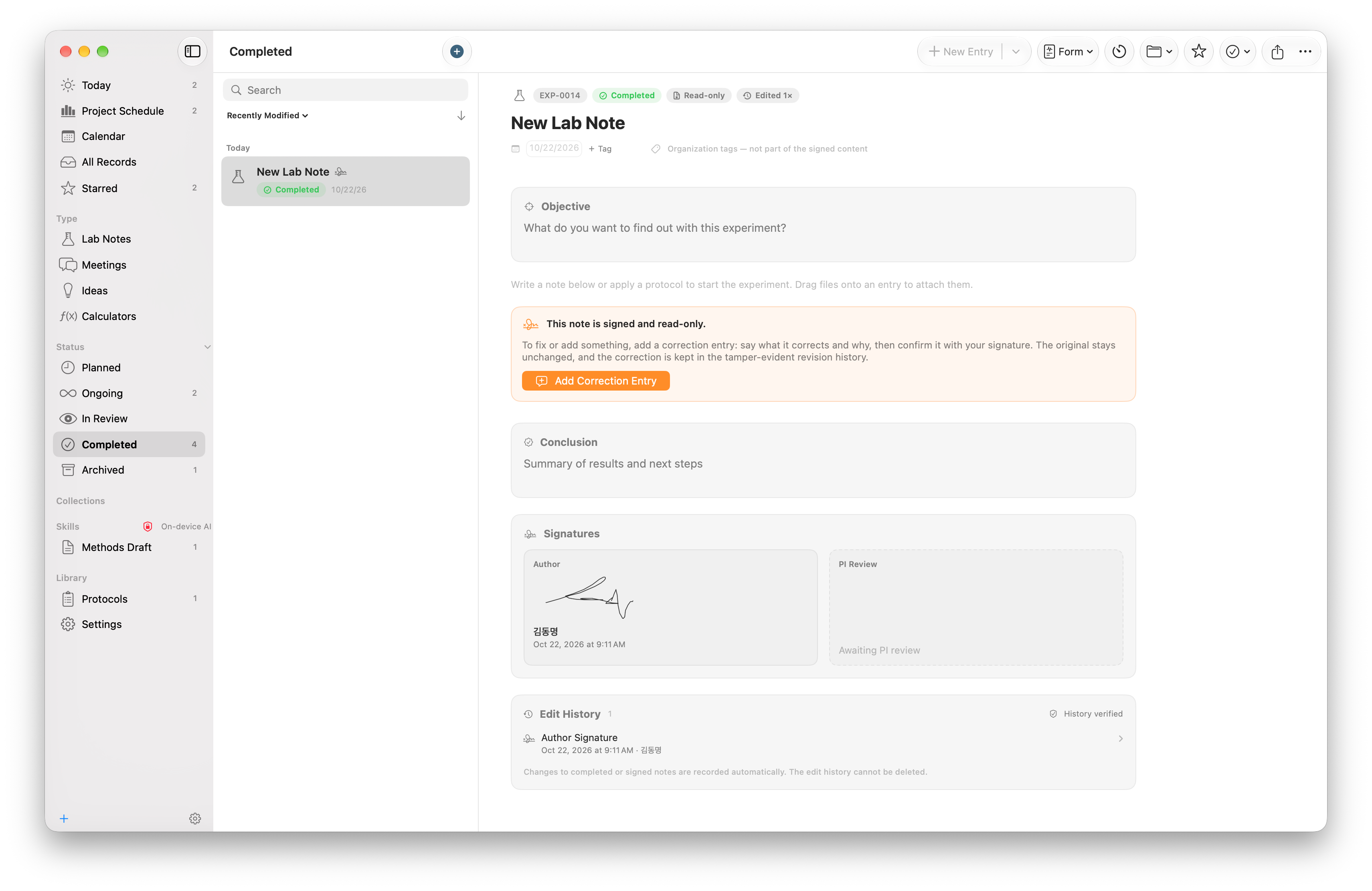The width and height of the screenshot is (1372, 891).
Task: Click the plus icon at sidebar bottom
Action: [x=64, y=819]
